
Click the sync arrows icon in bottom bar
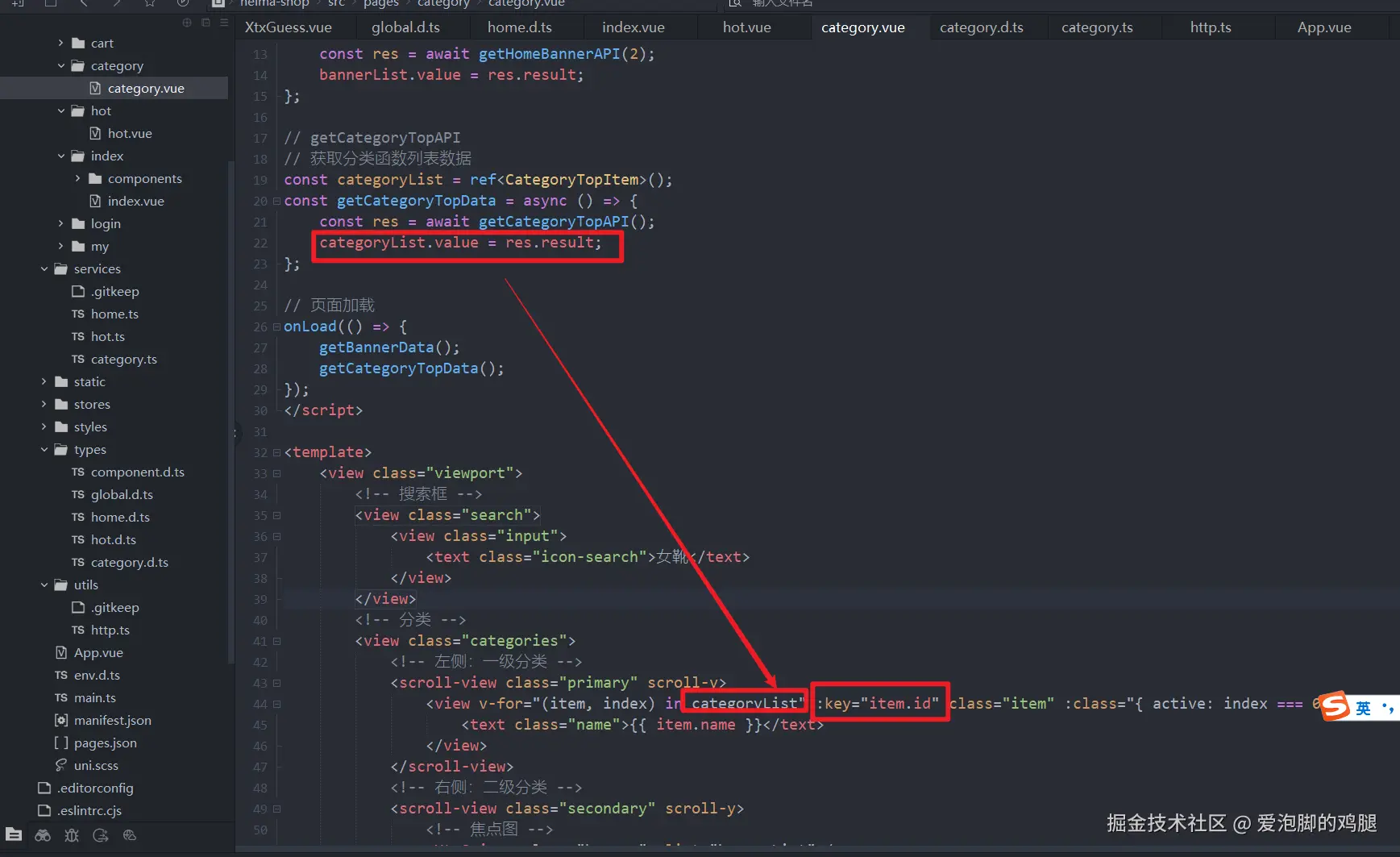tap(101, 835)
